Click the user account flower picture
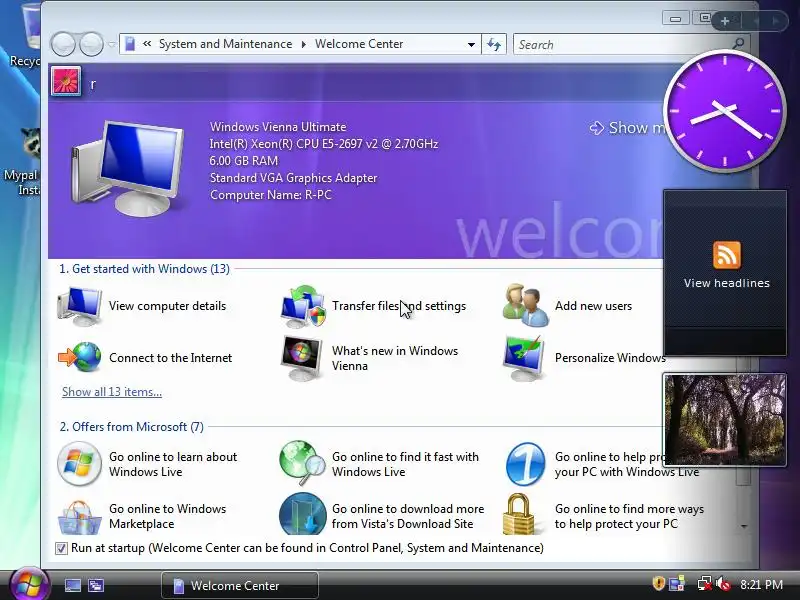This screenshot has width=800, height=600. click(x=66, y=81)
